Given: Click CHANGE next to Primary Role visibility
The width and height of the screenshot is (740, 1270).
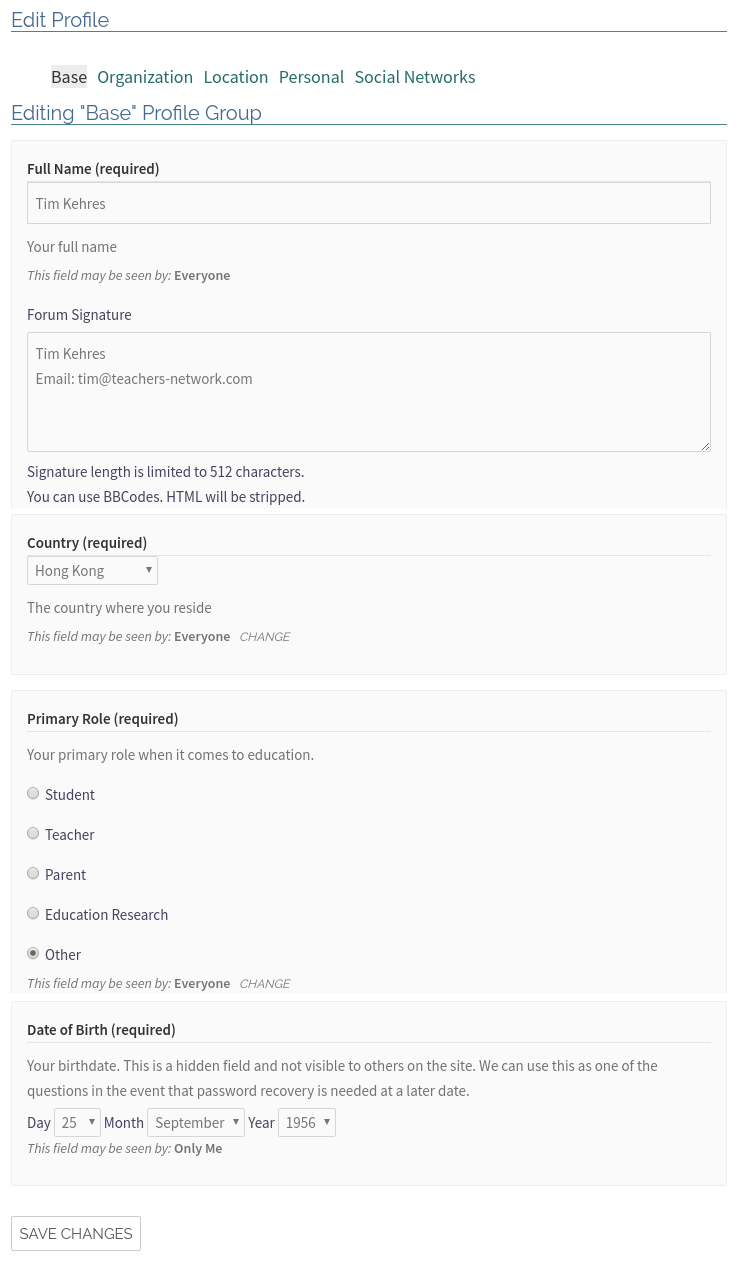Looking at the screenshot, I should (264, 983).
